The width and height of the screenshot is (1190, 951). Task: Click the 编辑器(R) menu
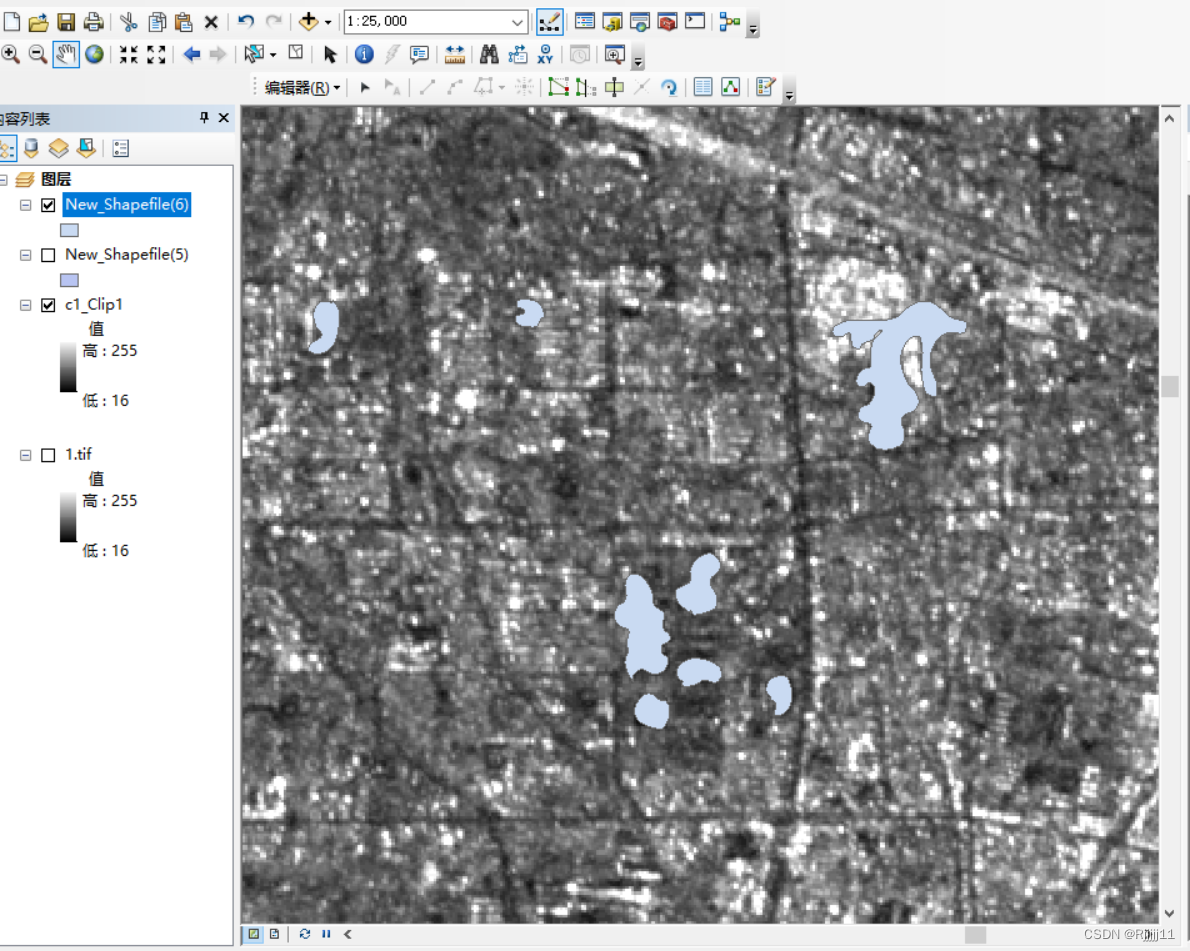coord(298,87)
